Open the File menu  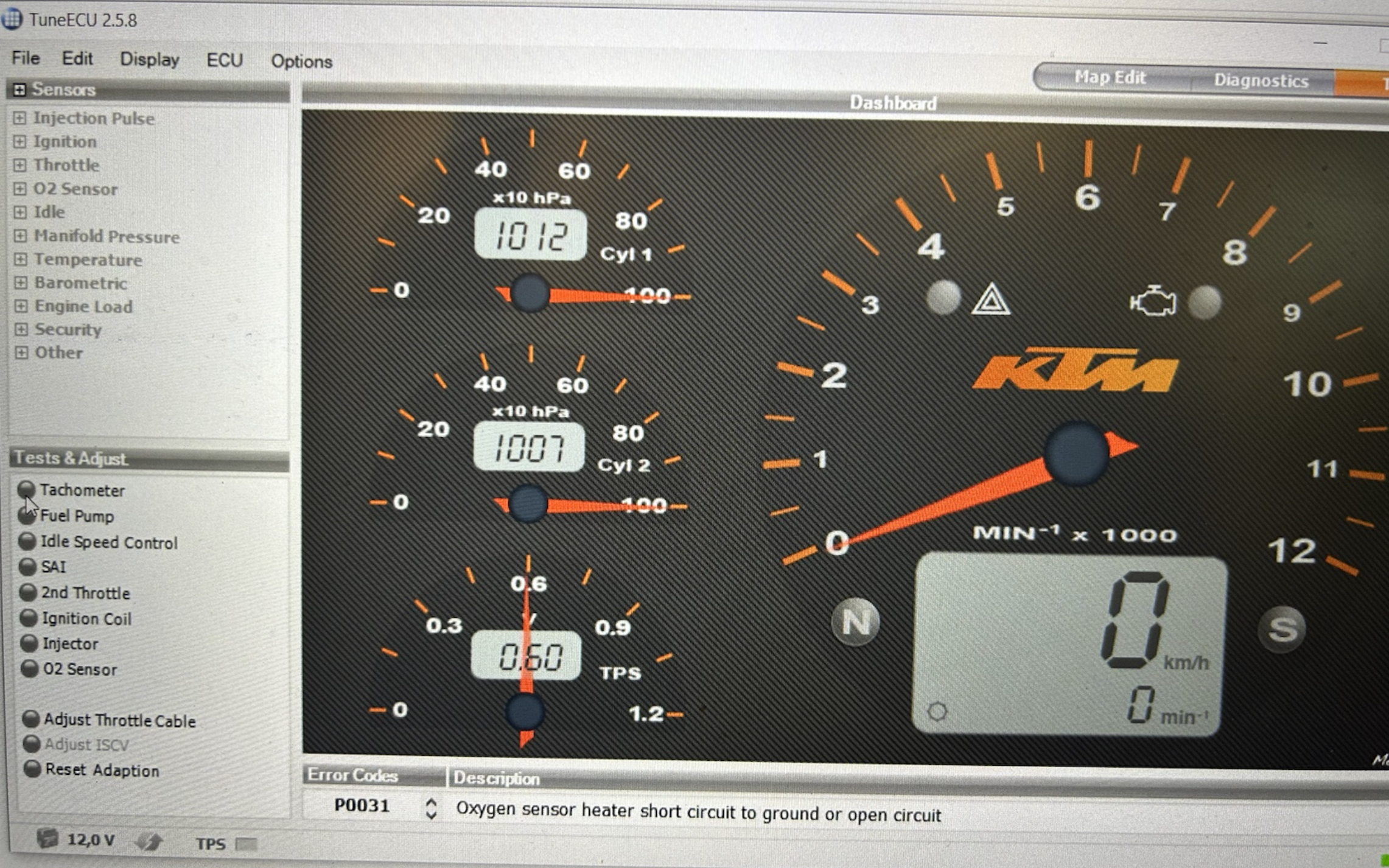pyautogui.click(x=26, y=58)
